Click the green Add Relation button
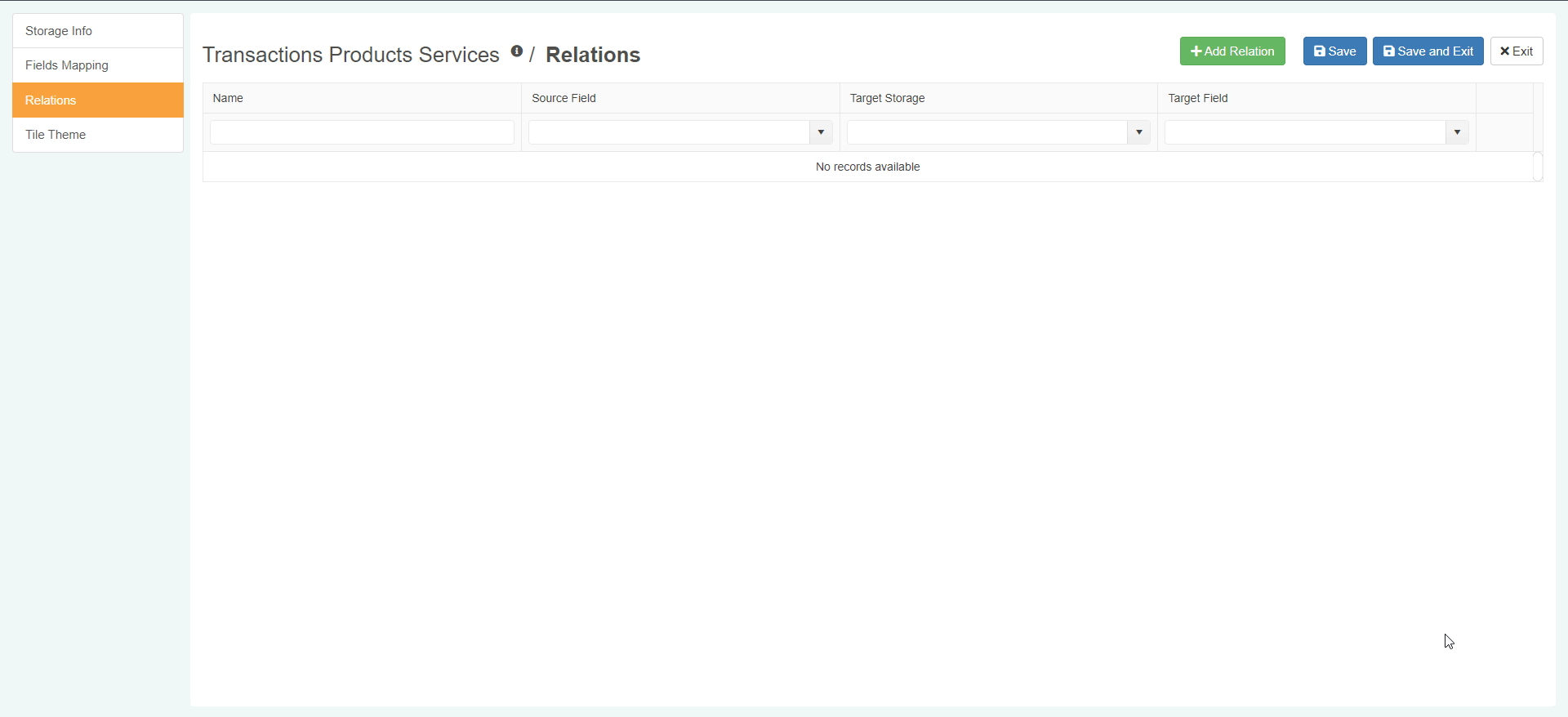 click(x=1232, y=51)
